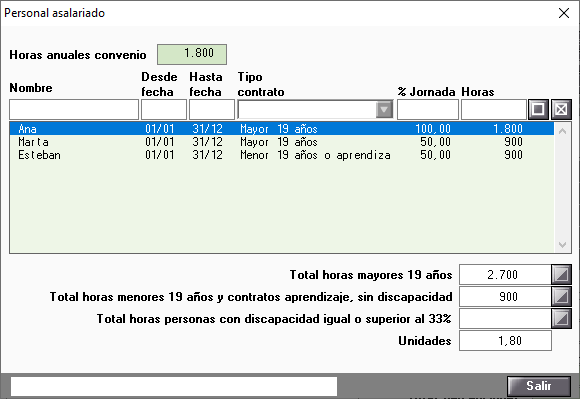Click Esteban's 900 hours value

pyautogui.click(x=513, y=155)
